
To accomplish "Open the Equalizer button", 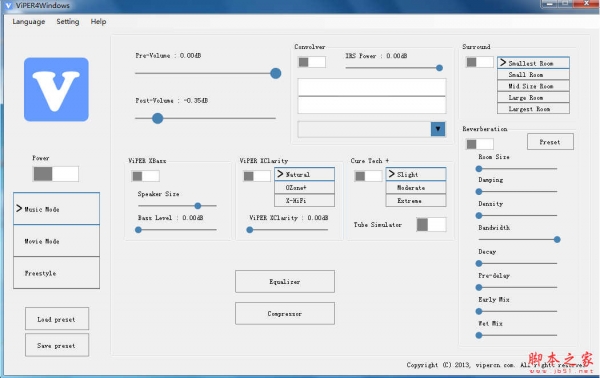I will pyautogui.click(x=285, y=282).
